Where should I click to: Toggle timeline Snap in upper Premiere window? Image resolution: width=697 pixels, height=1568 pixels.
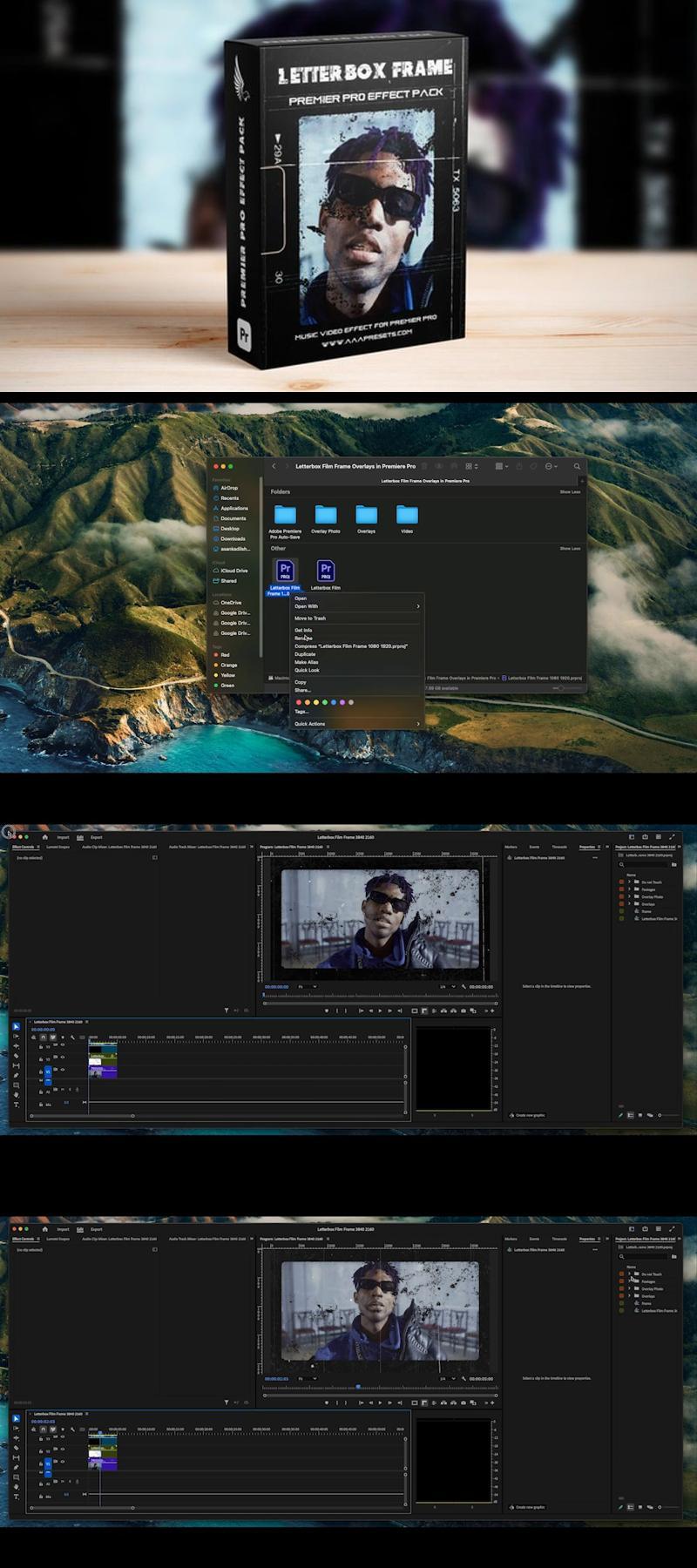click(x=44, y=1037)
